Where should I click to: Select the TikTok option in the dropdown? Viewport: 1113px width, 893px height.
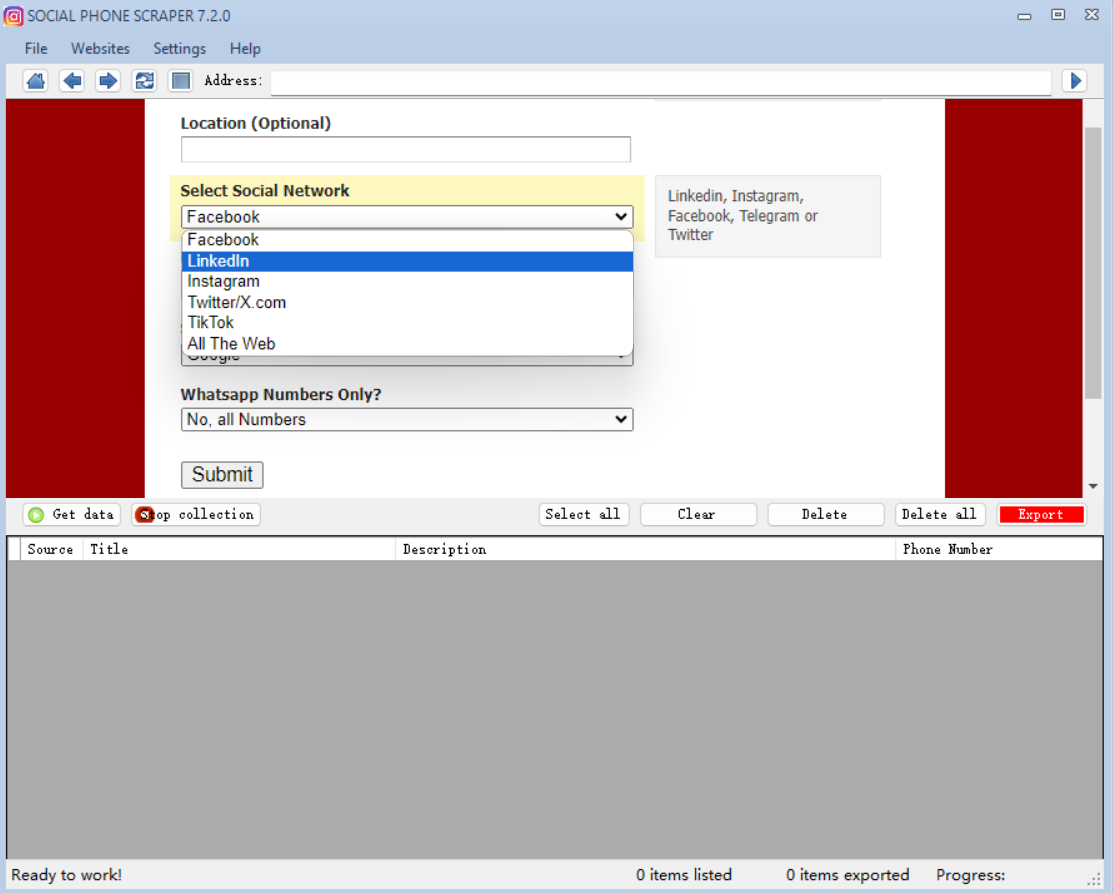tap(407, 323)
